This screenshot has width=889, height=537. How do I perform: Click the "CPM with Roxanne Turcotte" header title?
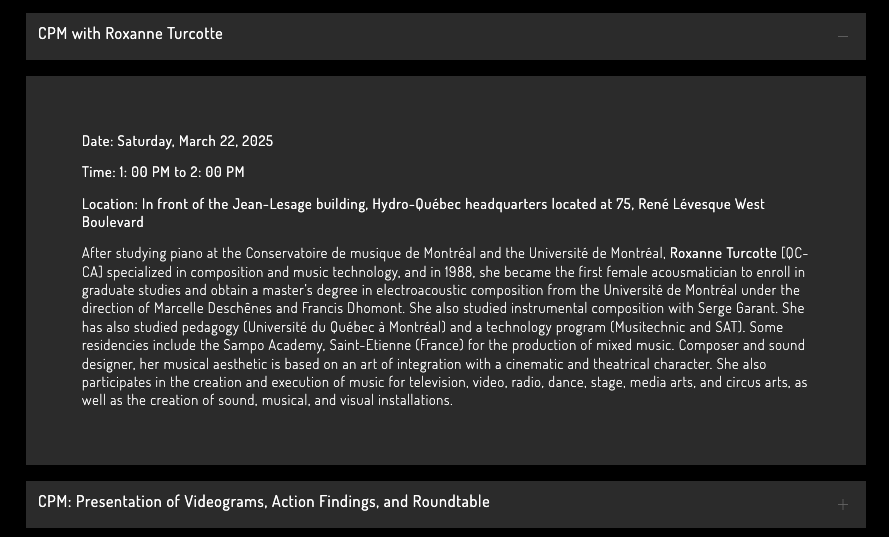[x=130, y=34]
